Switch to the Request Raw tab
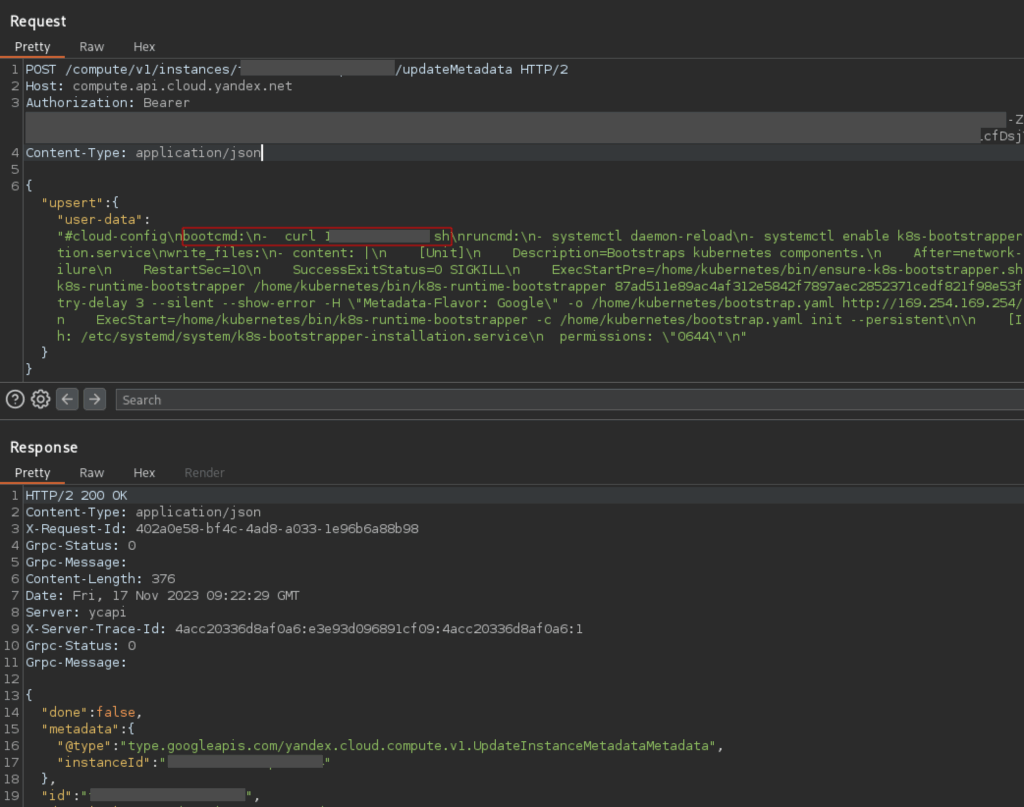 point(91,47)
